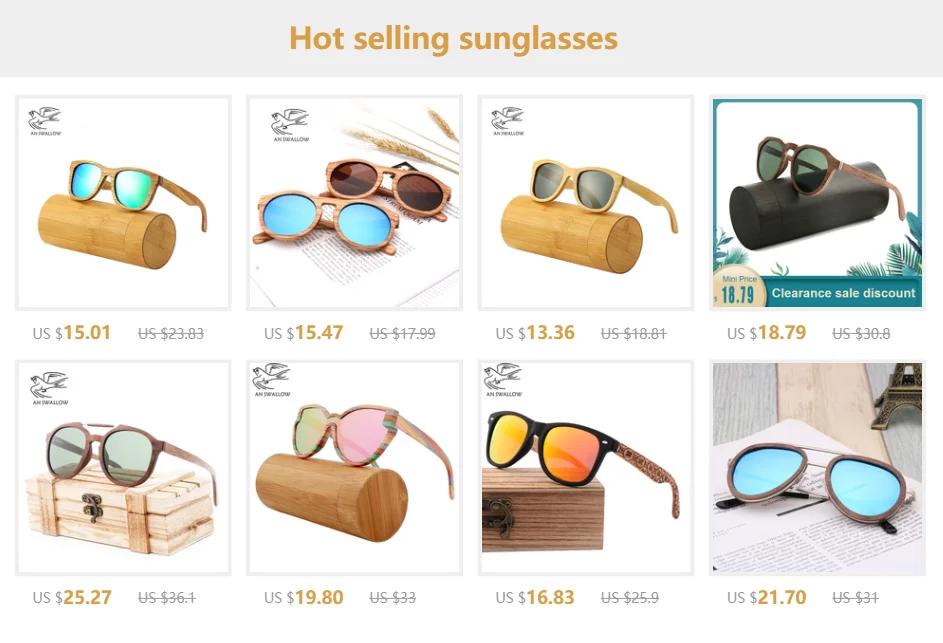Click the Hot selling sunglasses heading
Screen dimensions: 943x643
coord(453,38)
